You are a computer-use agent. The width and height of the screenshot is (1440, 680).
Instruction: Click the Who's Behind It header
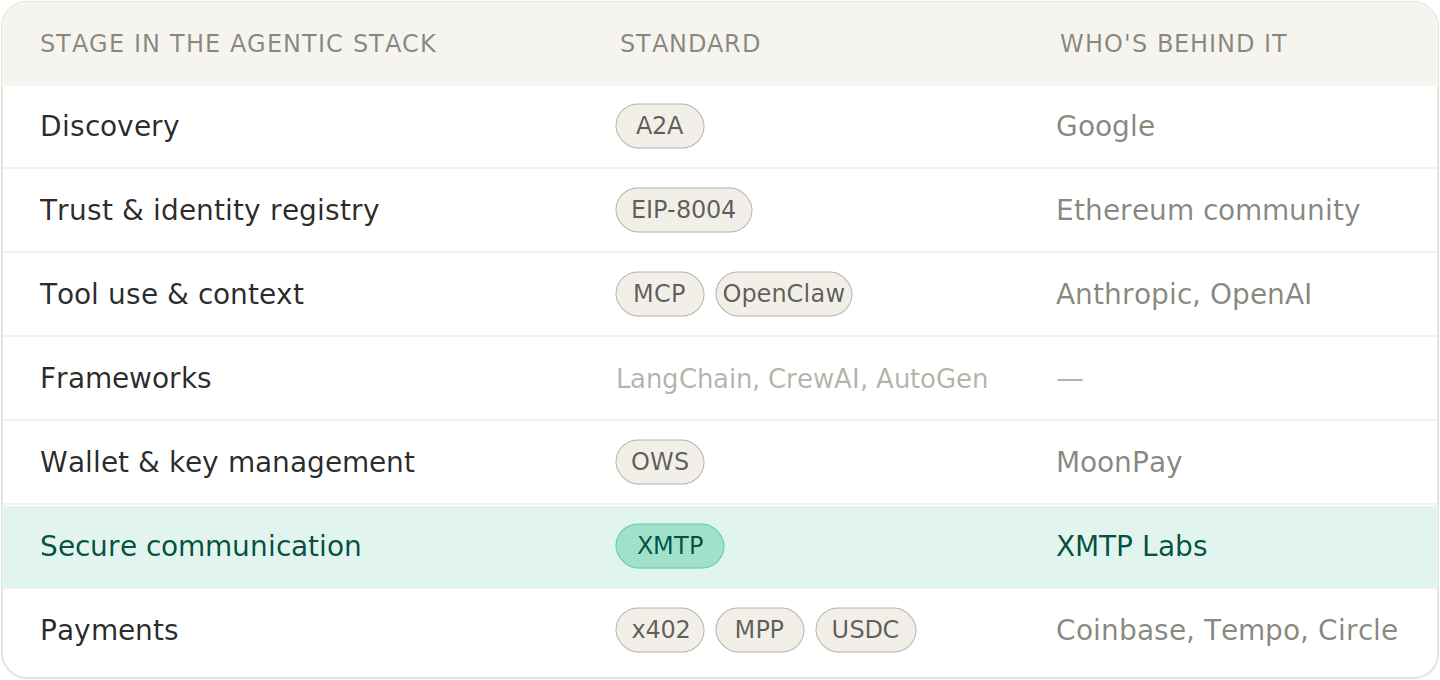coord(1173,44)
